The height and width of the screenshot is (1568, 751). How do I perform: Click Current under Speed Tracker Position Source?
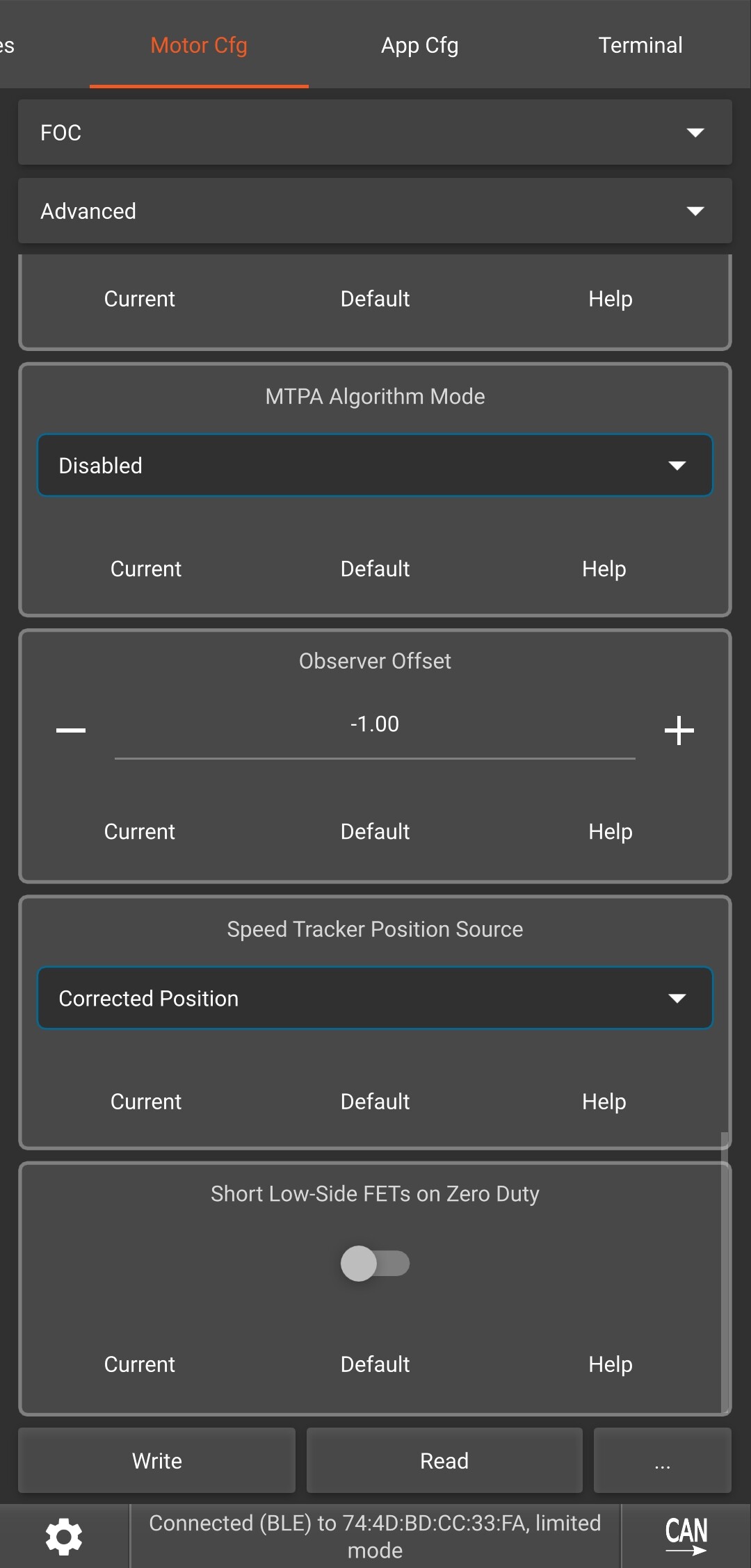click(x=145, y=1102)
